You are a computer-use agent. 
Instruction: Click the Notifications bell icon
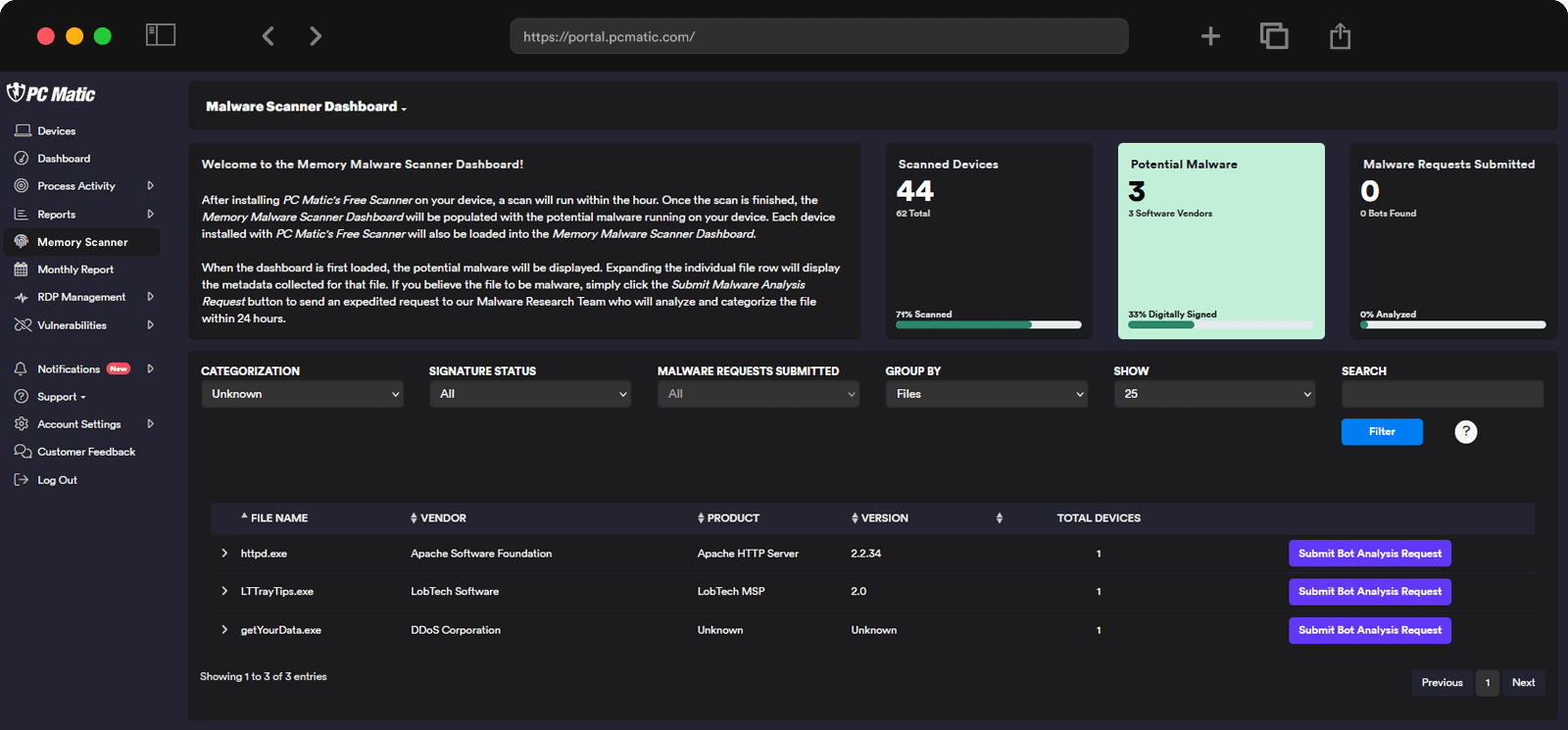point(22,369)
